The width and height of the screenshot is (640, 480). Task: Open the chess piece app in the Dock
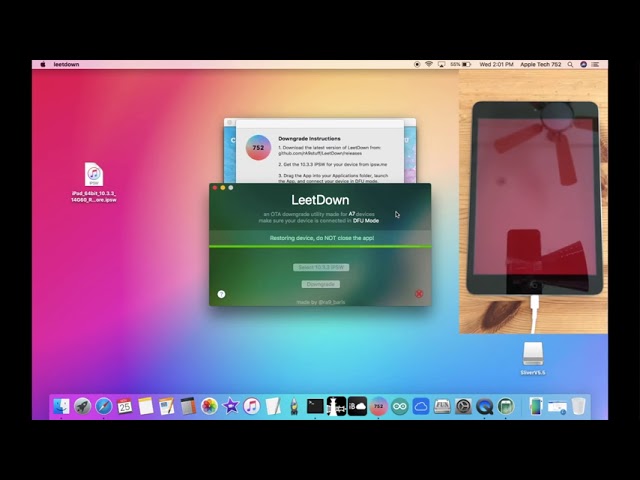(x=336, y=406)
